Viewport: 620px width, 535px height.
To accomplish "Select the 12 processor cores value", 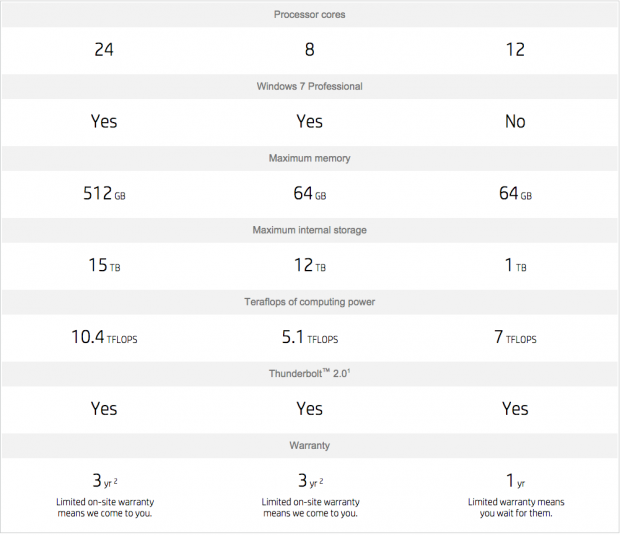I will click(x=515, y=49).
